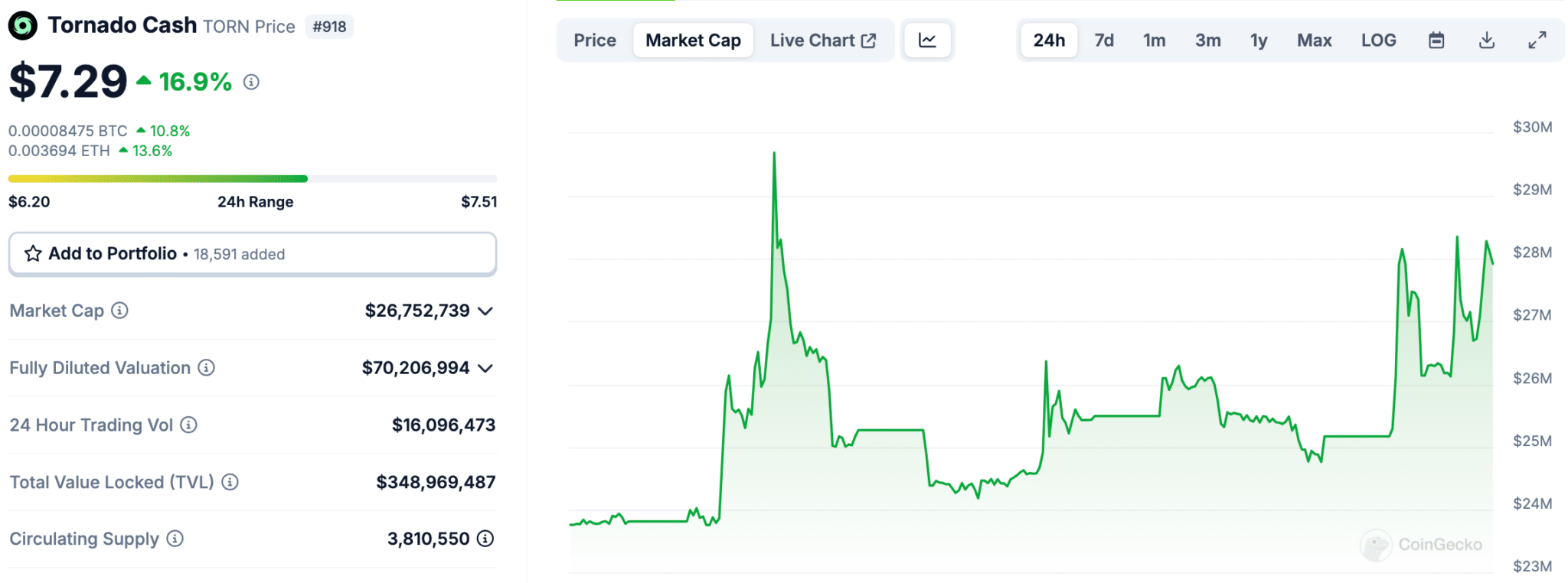
Task: Click the $16,096,473 trading volume value
Action: pyautogui.click(x=443, y=425)
